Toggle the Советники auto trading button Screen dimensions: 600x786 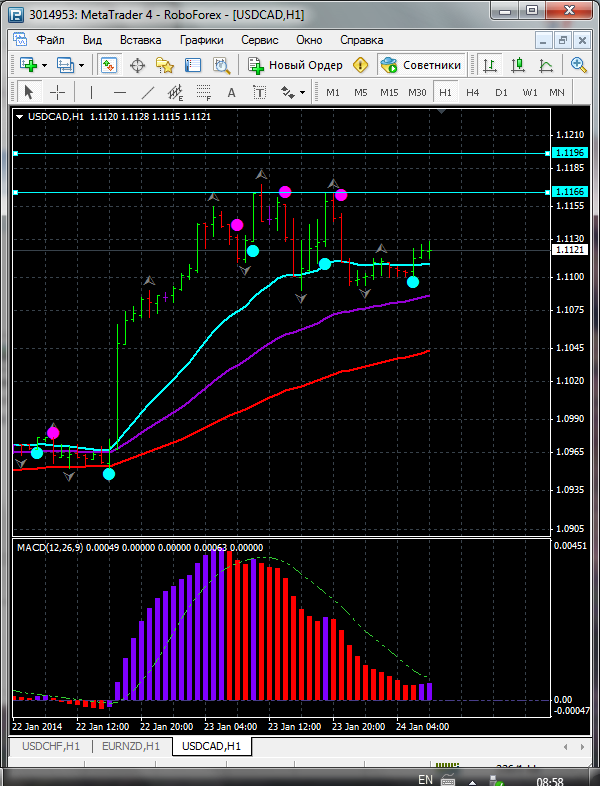(x=421, y=65)
